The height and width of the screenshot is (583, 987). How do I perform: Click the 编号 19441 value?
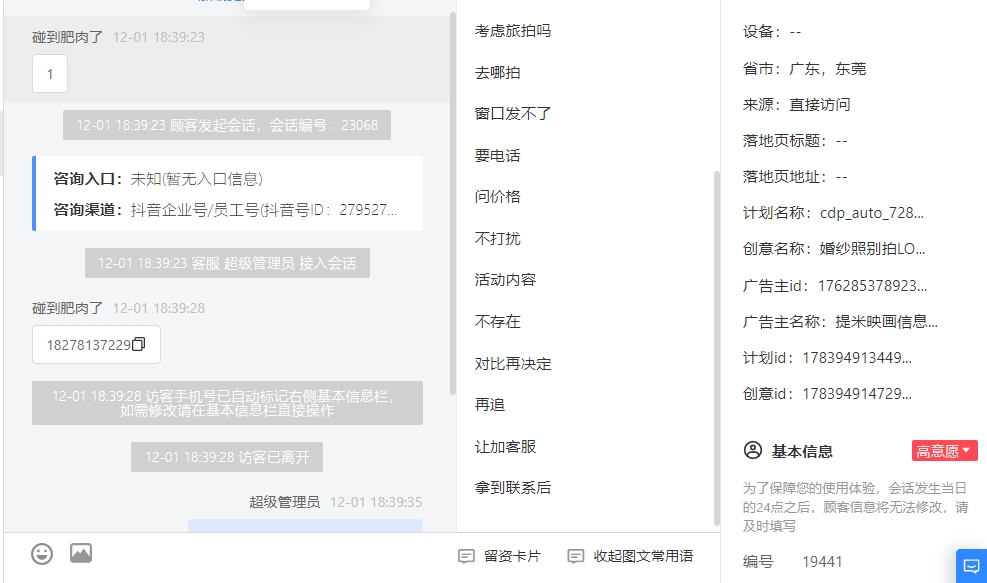(822, 562)
